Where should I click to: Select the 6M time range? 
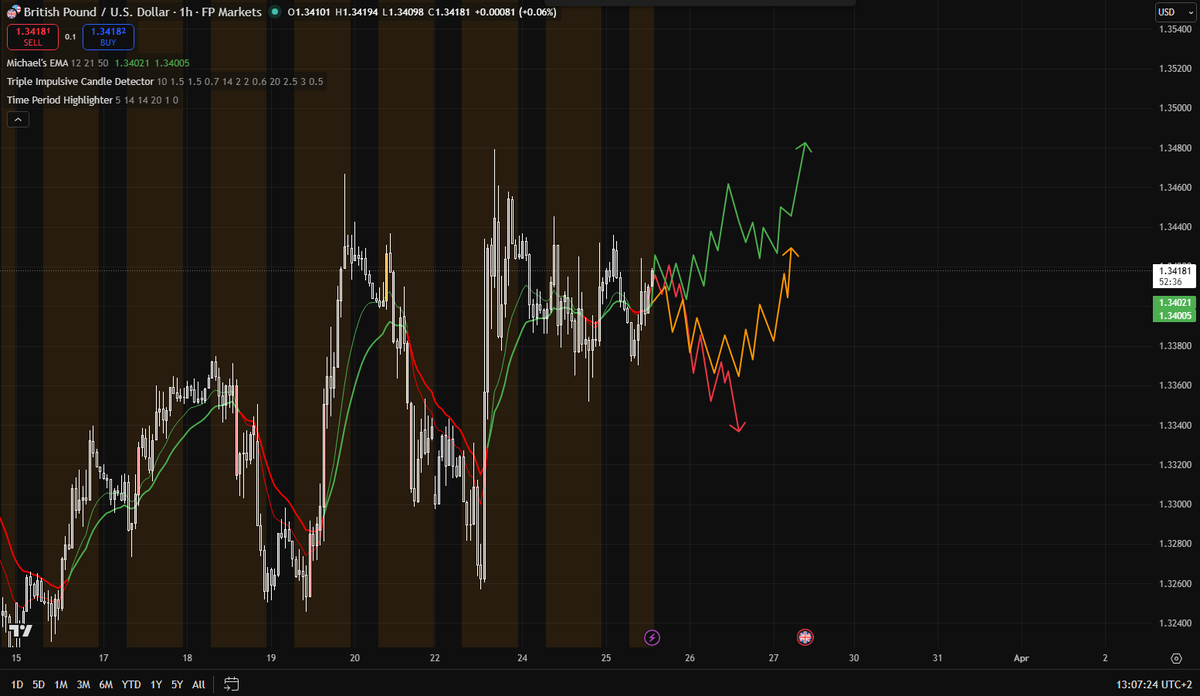point(107,684)
